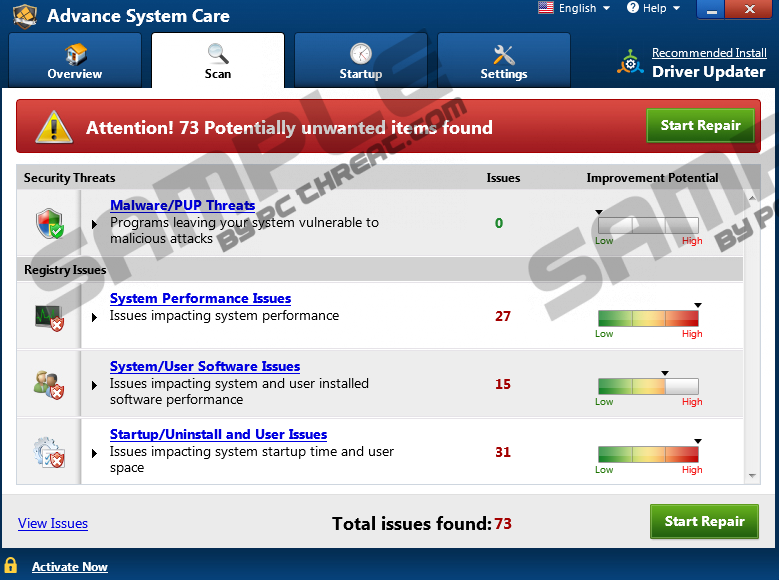Click the System Performance improvement potential gauge
Viewport: 779px width, 580px height.
pos(648,318)
